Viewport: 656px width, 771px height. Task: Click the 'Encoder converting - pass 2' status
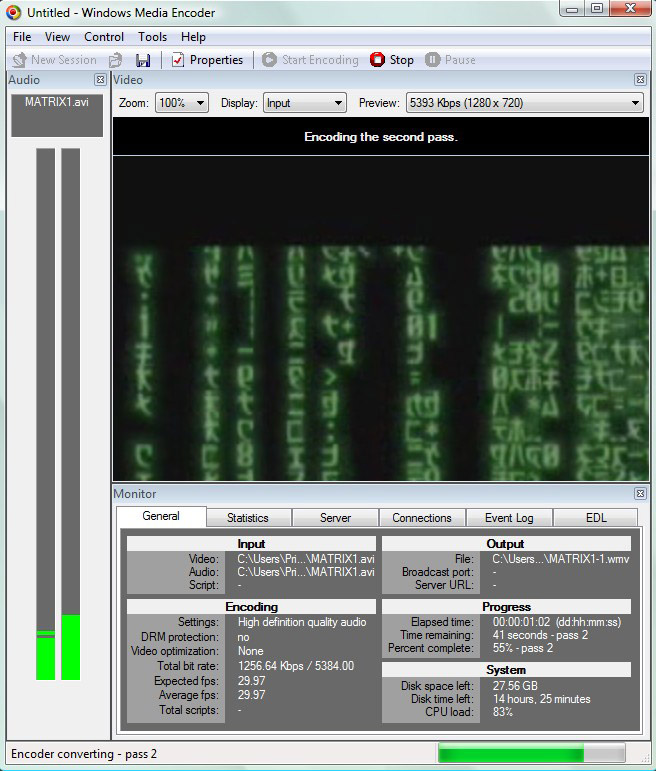point(84,754)
